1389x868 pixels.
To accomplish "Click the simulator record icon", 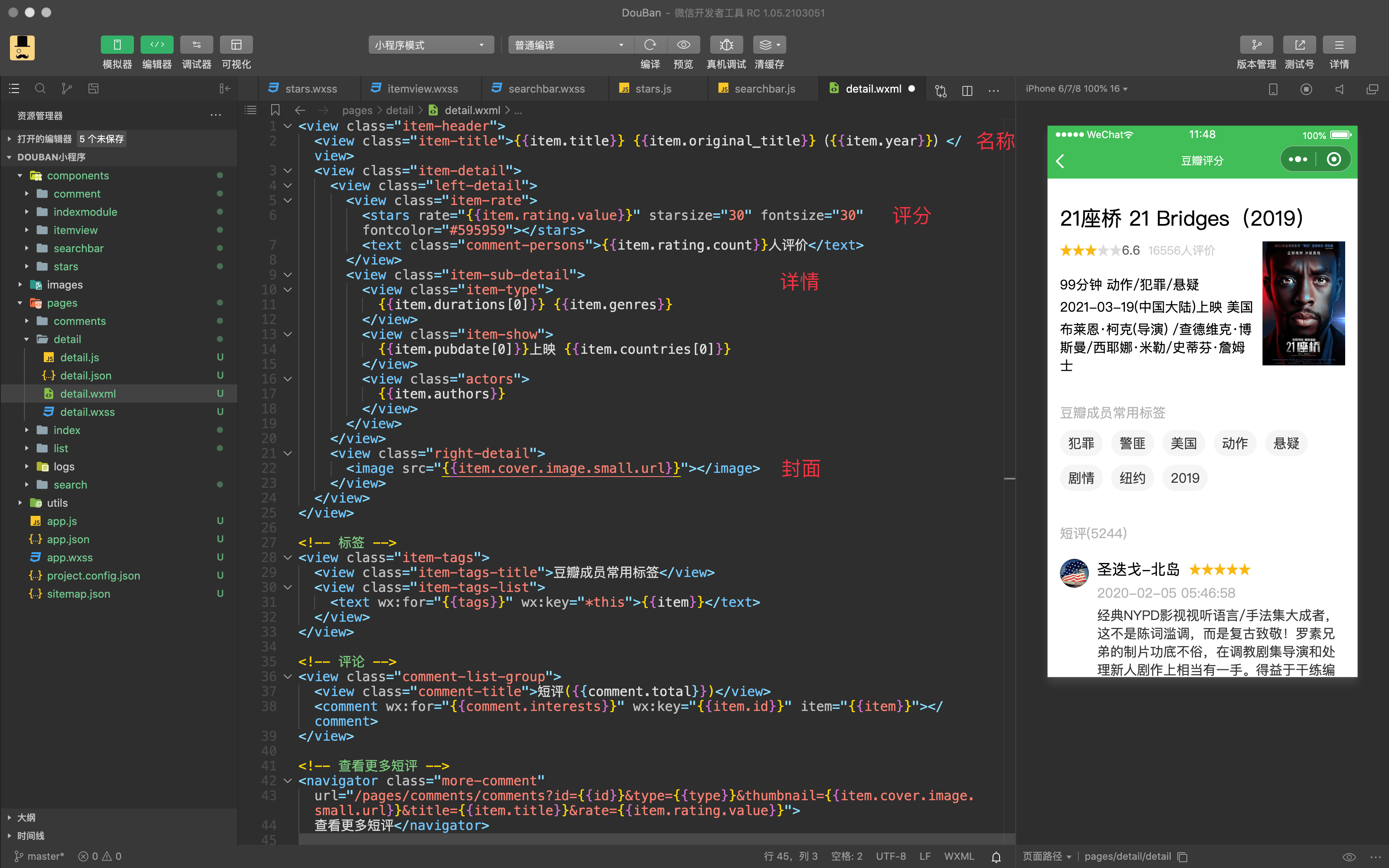I will [x=1306, y=89].
